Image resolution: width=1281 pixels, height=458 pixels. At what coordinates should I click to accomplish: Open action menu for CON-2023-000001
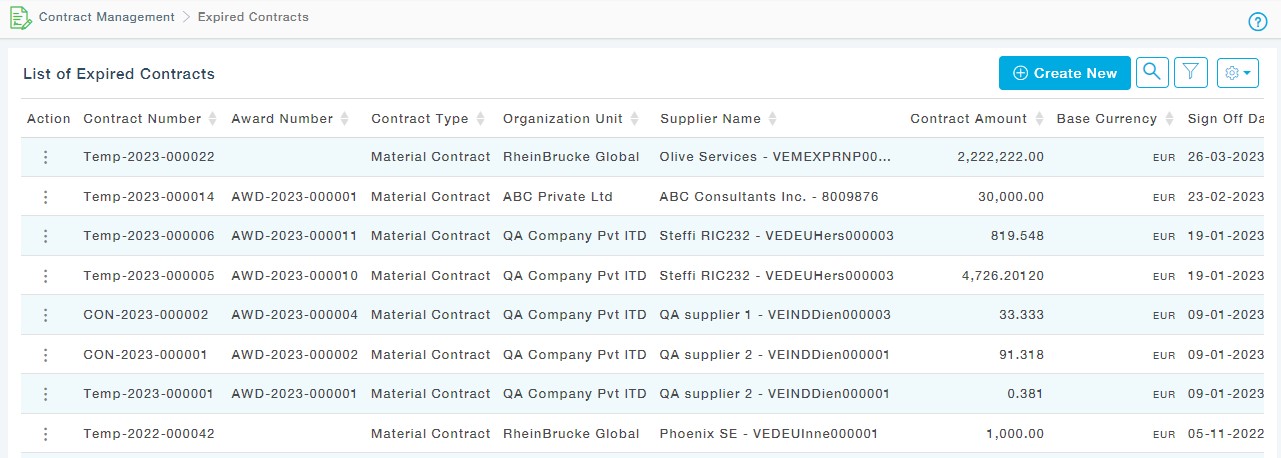tap(45, 355)
